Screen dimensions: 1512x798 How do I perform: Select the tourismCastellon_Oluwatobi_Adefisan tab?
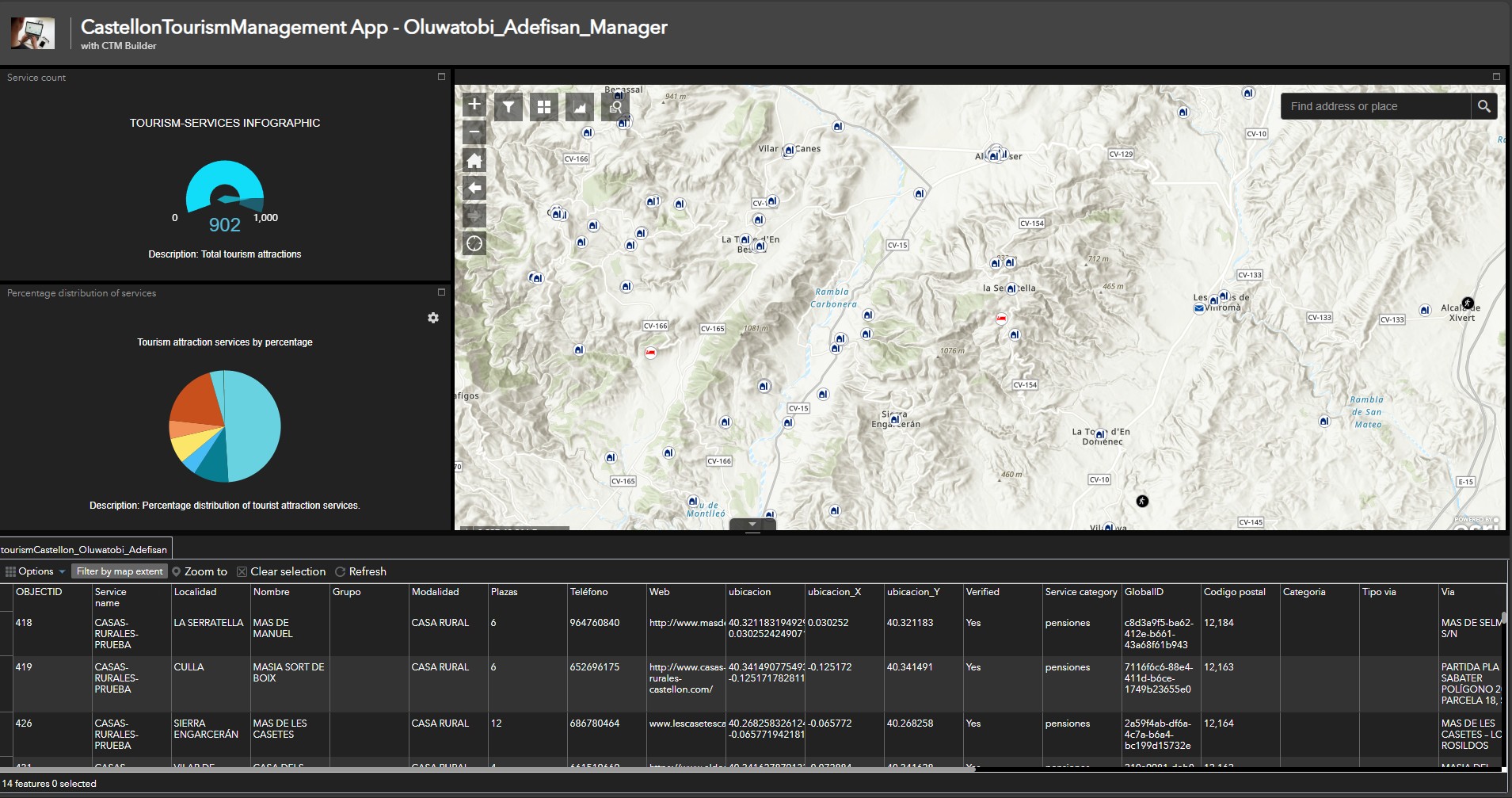click(x=85, y=549)
